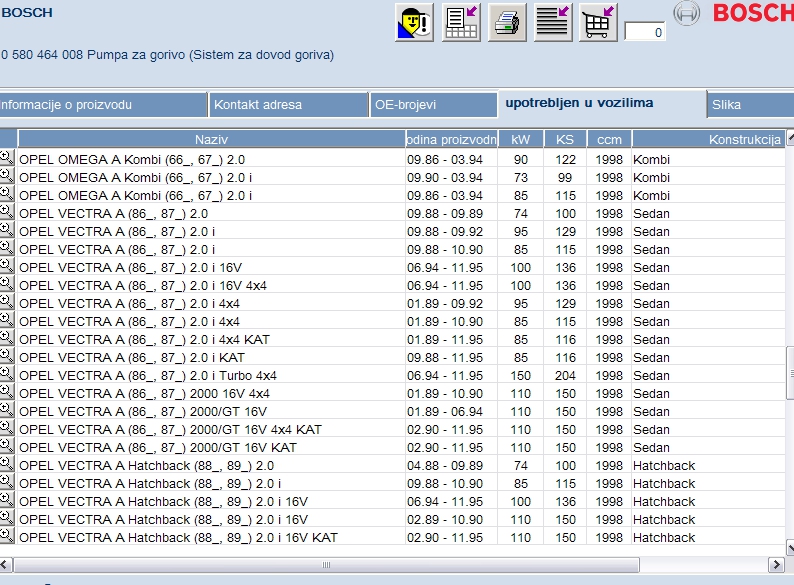Open details icon for VECTRA A 2000/GT 16V KAT
794x585 pixels.
point(7,445)
